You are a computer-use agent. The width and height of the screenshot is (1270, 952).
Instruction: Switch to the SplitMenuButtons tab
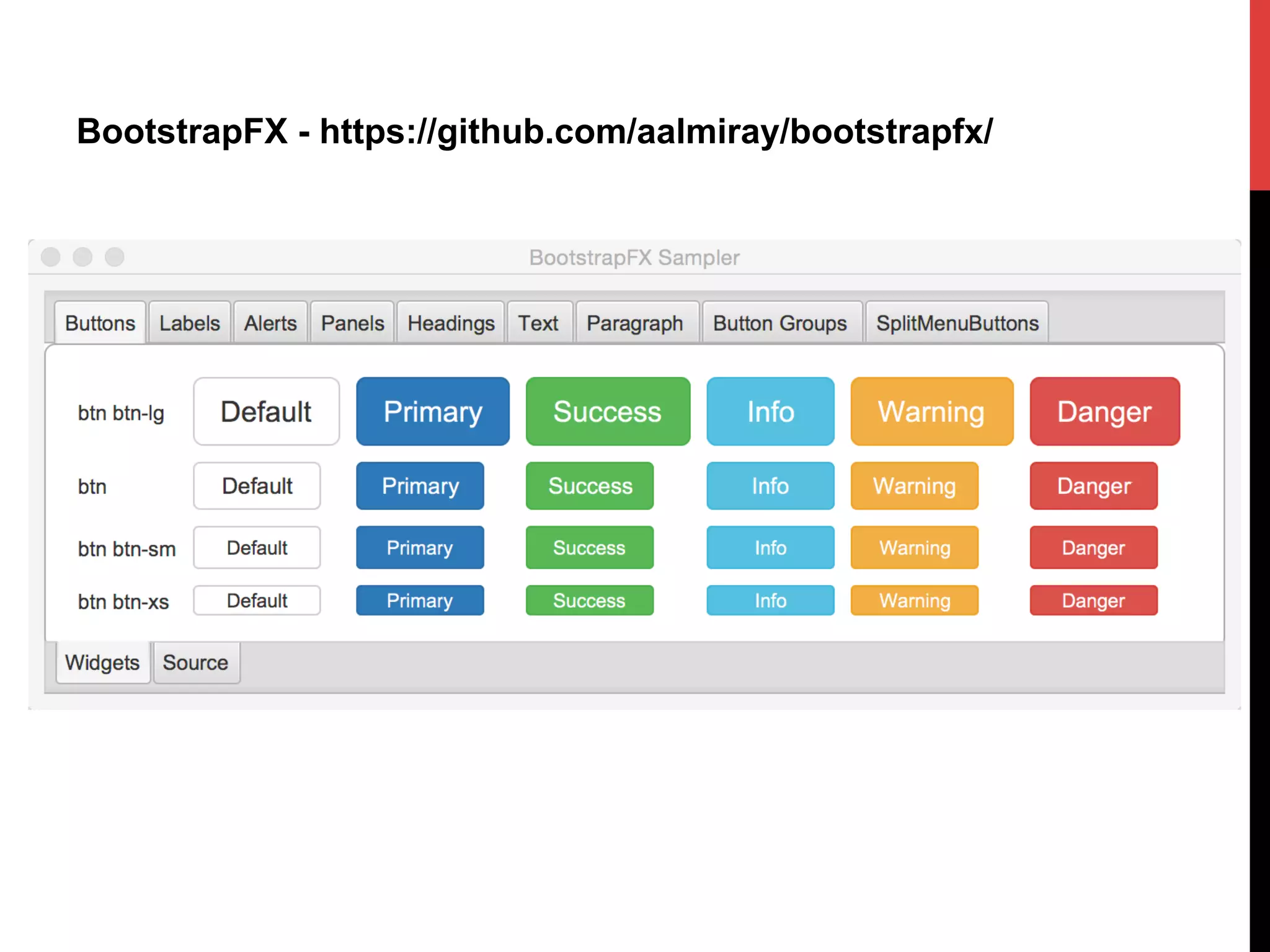[x=956, y=323]
